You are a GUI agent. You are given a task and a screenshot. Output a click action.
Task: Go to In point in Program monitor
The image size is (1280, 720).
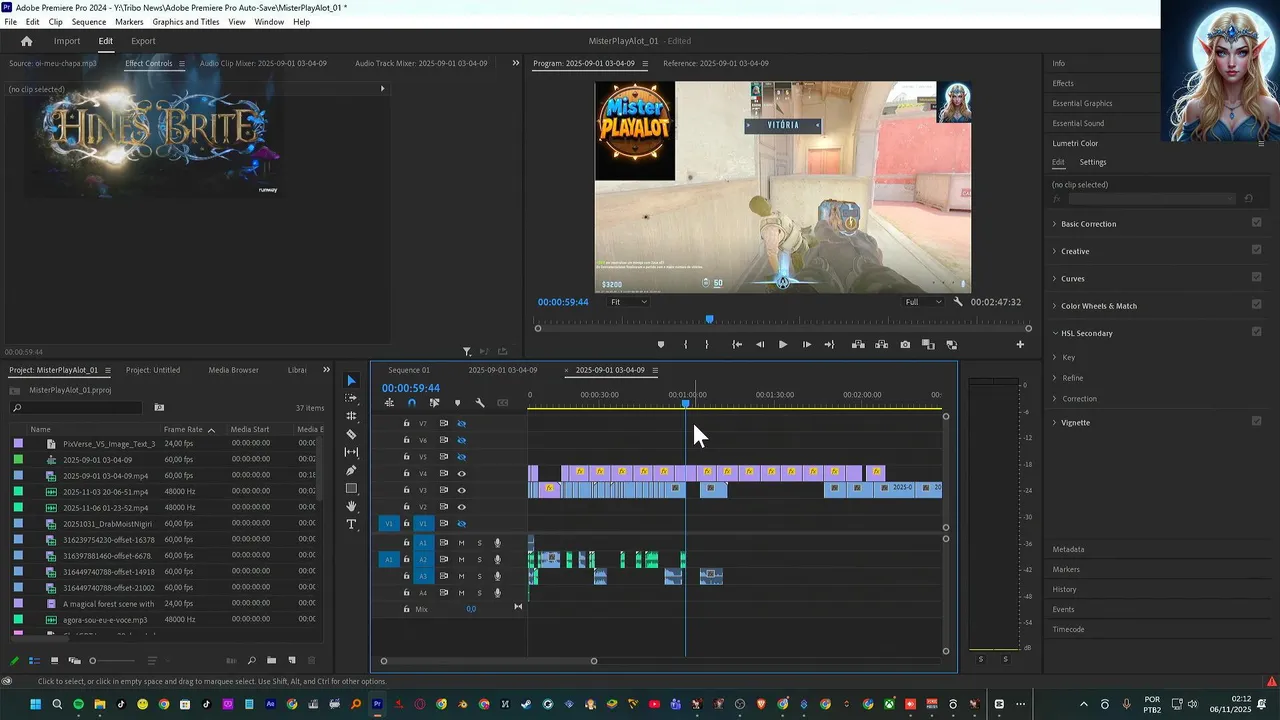click(736, 344)
